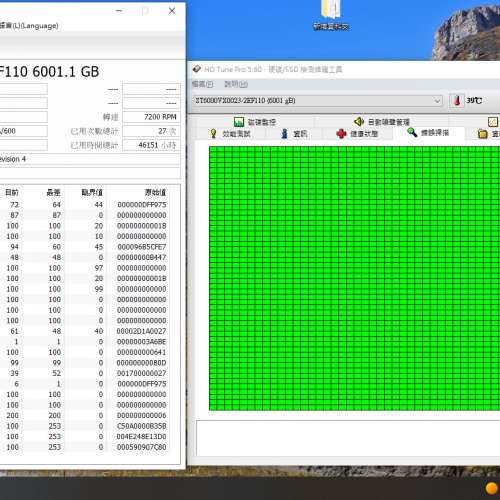Click the field showing 'evision 4'
This screenshot has width=500, height=500.
90,159
